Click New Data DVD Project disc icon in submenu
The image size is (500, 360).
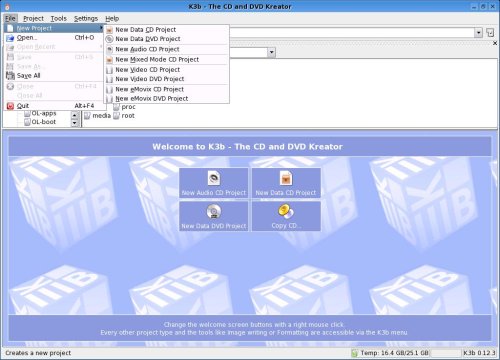pos(109,39)
